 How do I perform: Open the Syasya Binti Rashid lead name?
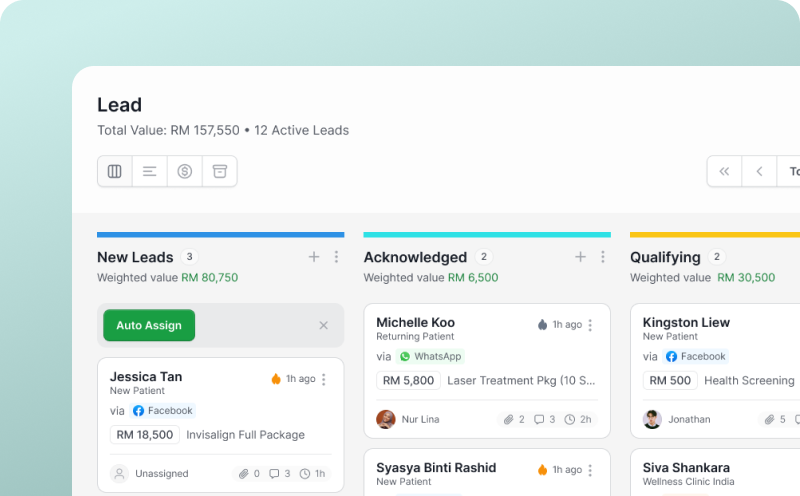[x=436, y=467]
